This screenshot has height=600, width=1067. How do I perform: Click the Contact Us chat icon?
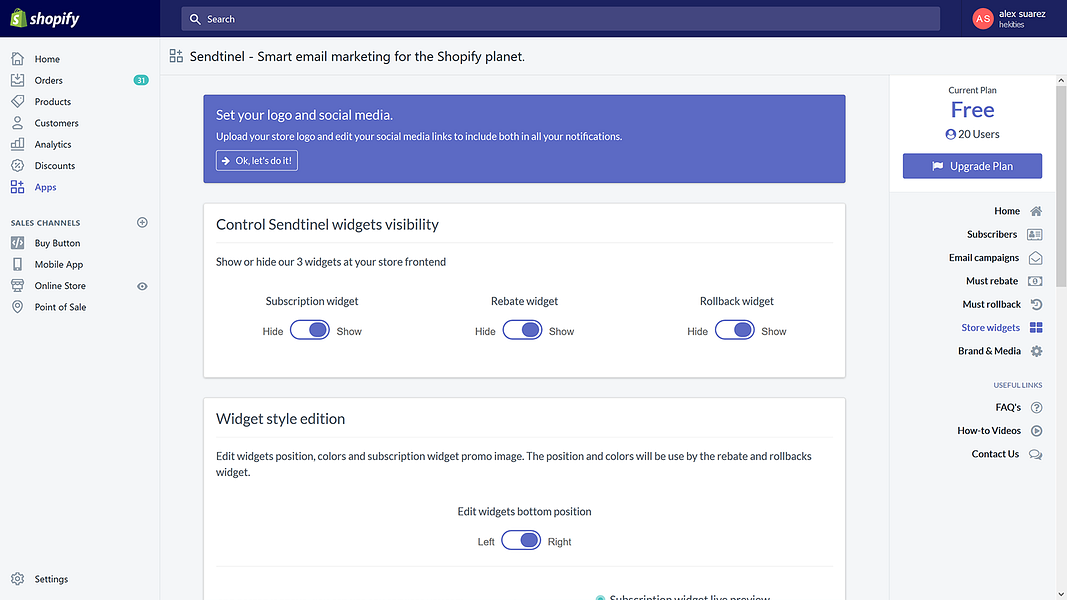point(1036,454)
